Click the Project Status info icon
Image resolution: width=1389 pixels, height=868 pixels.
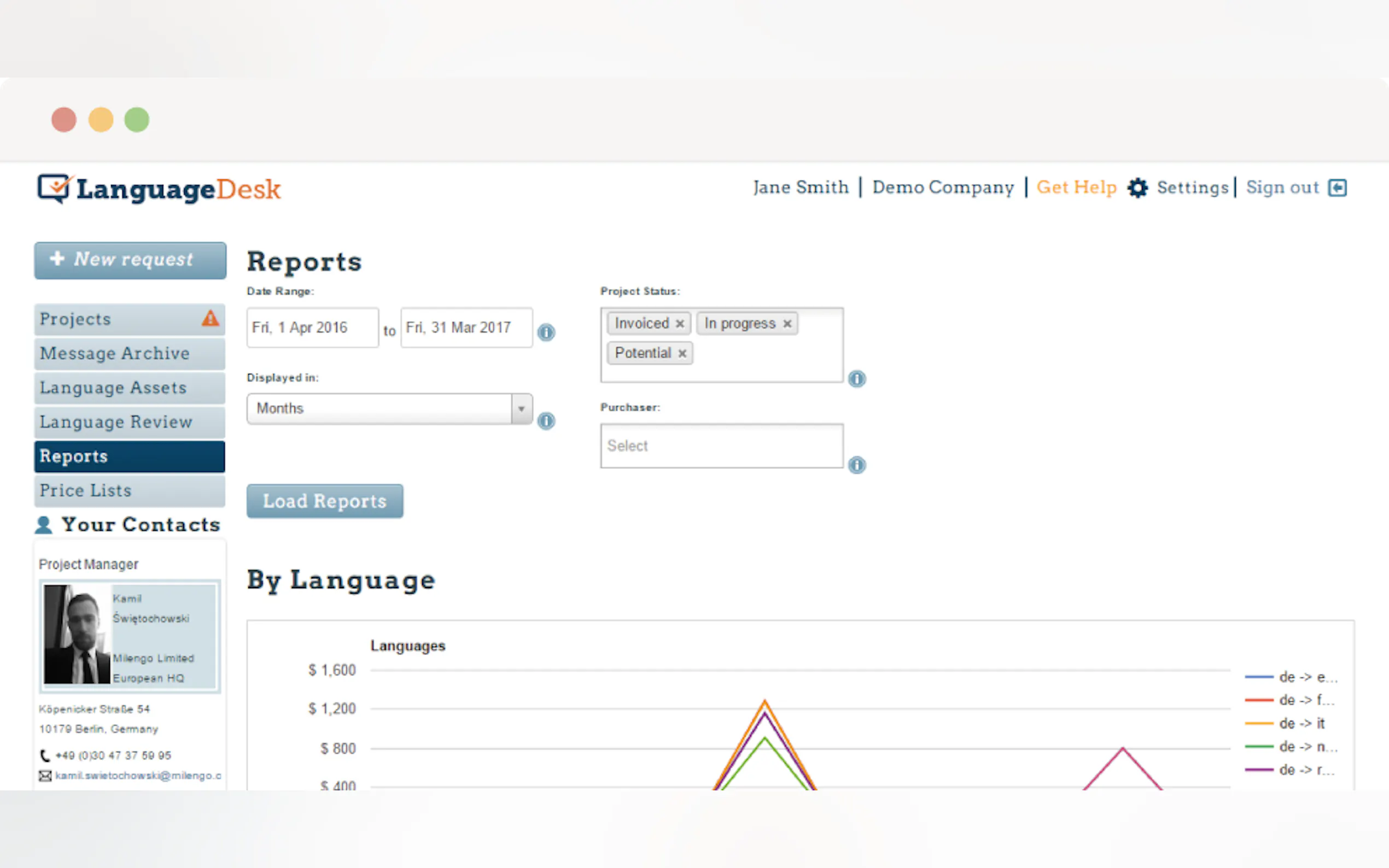pyautogui.click(x=857, y=379)
